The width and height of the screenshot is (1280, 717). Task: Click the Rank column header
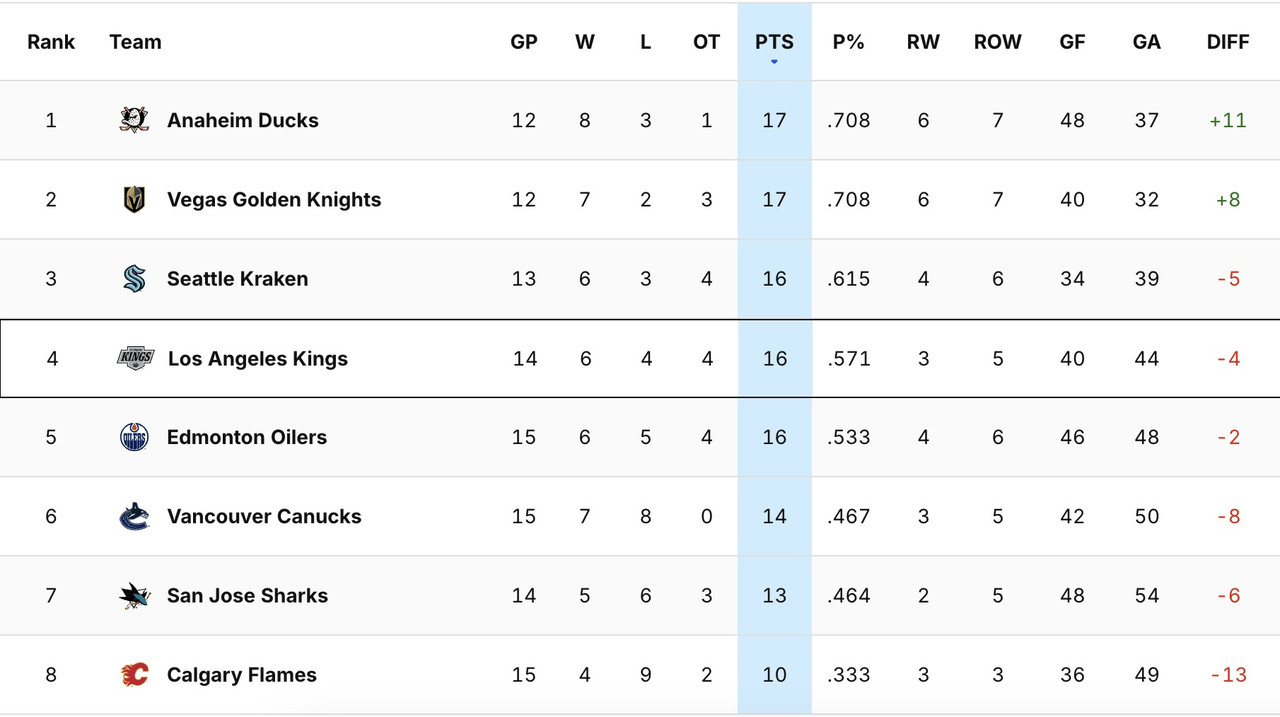pyautogui.click(x=51, y=42)
